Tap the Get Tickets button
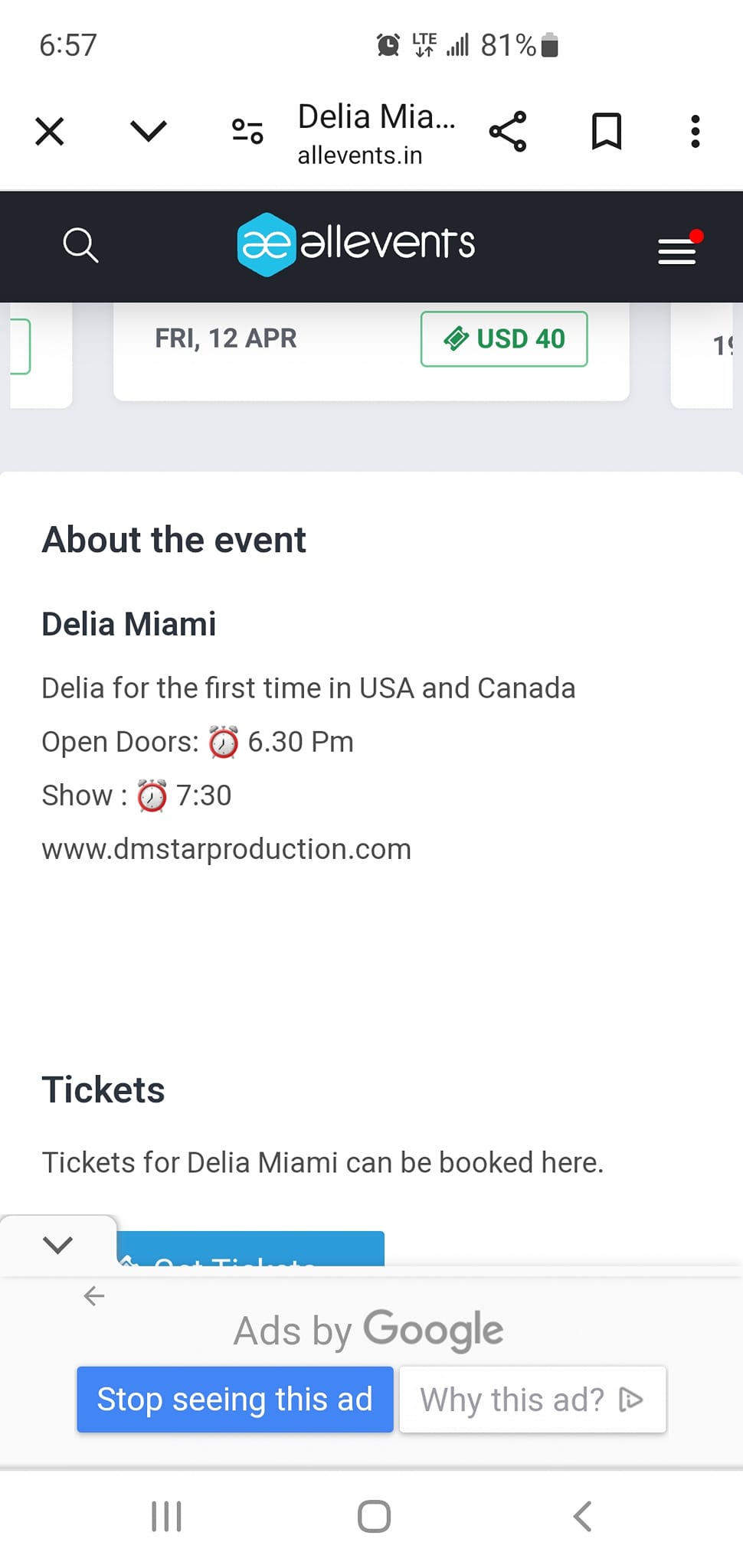Viewport: 743px width, 1568px height. pyautogui.click(x=250, y=1251)
